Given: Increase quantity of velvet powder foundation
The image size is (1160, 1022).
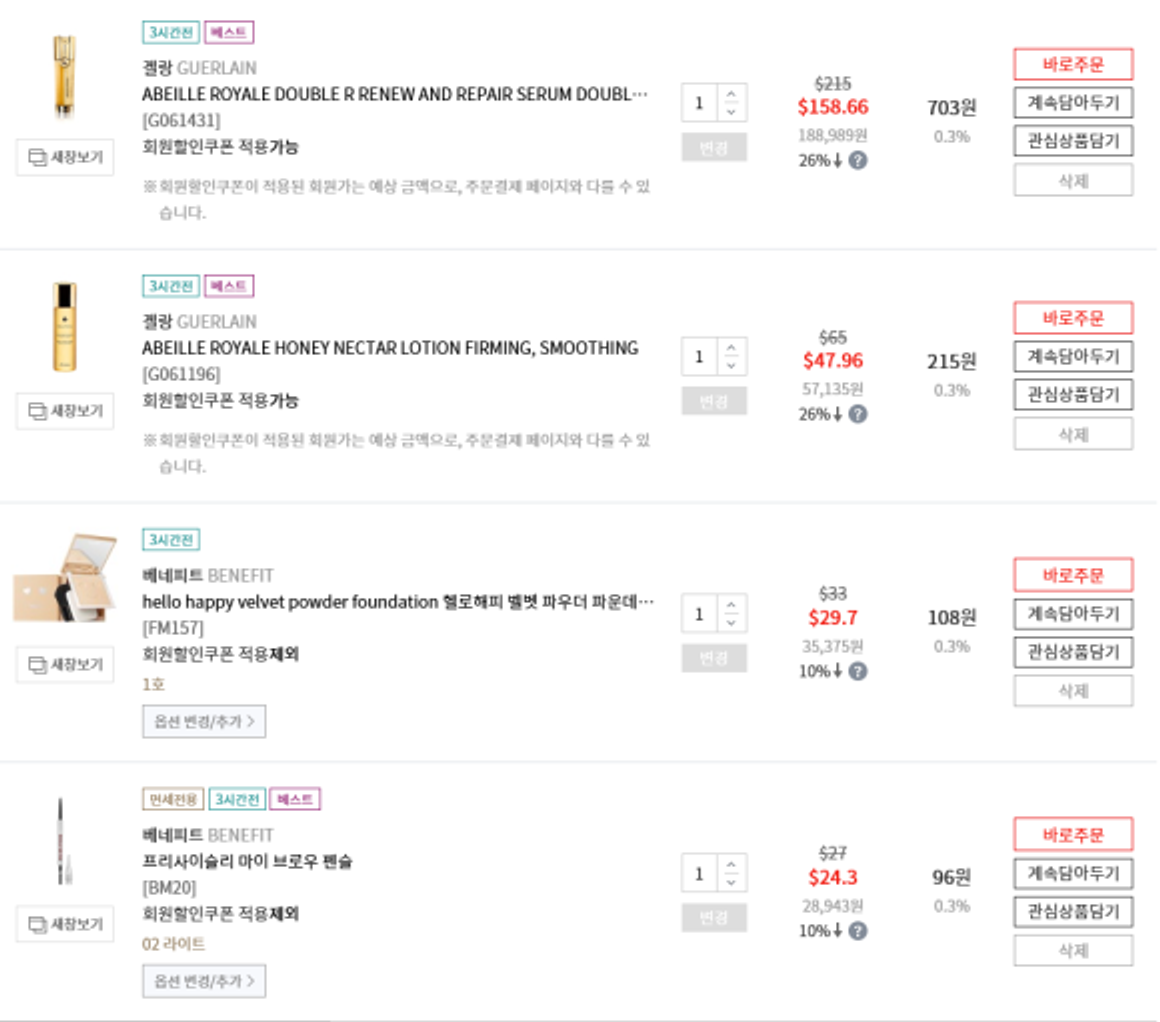Looking at the screenshot, I should point(732,605).
